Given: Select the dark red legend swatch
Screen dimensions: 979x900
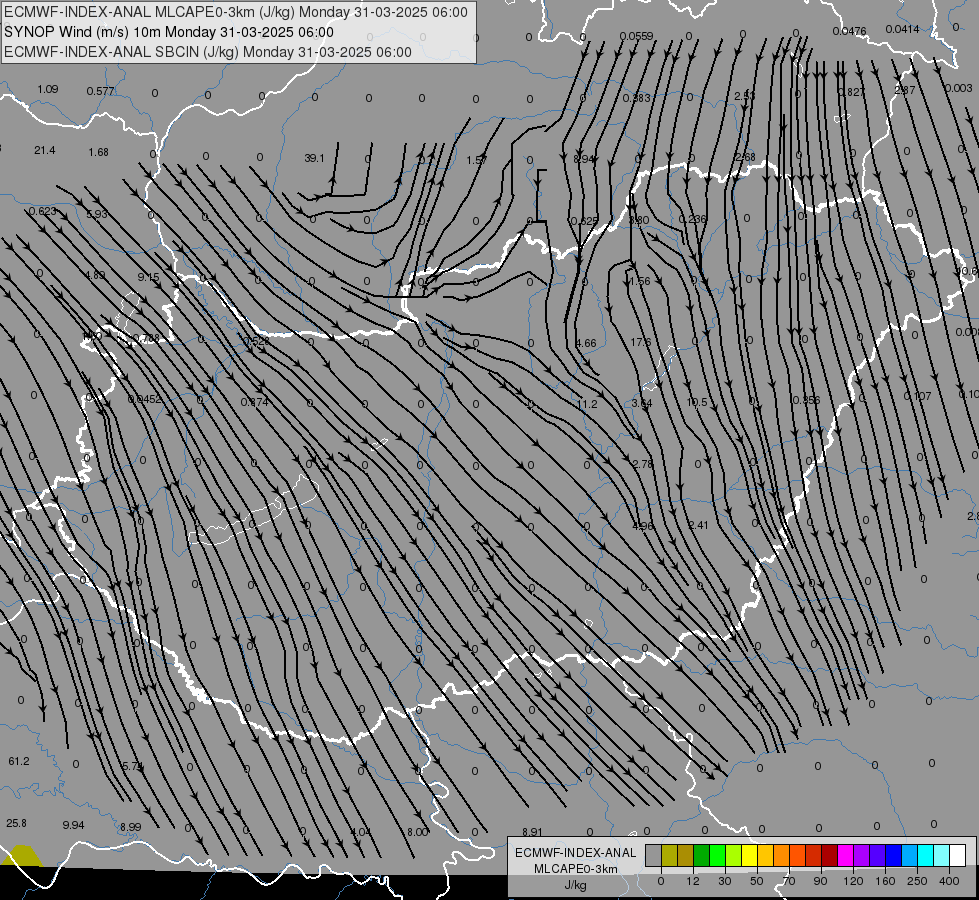Looking at the screenshot, I should point(829,855).
